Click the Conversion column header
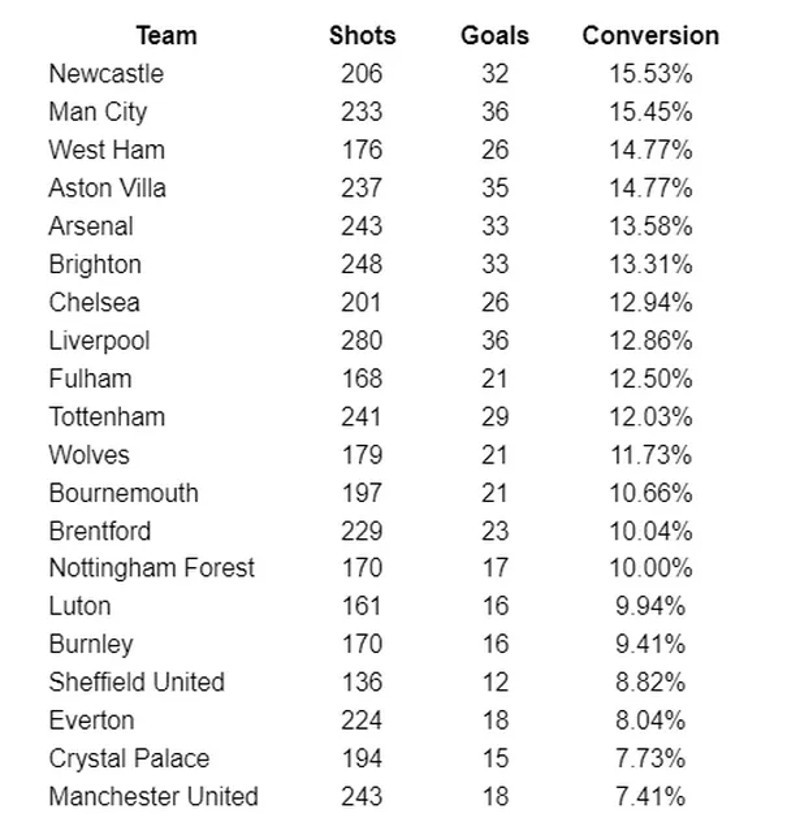 651,36
